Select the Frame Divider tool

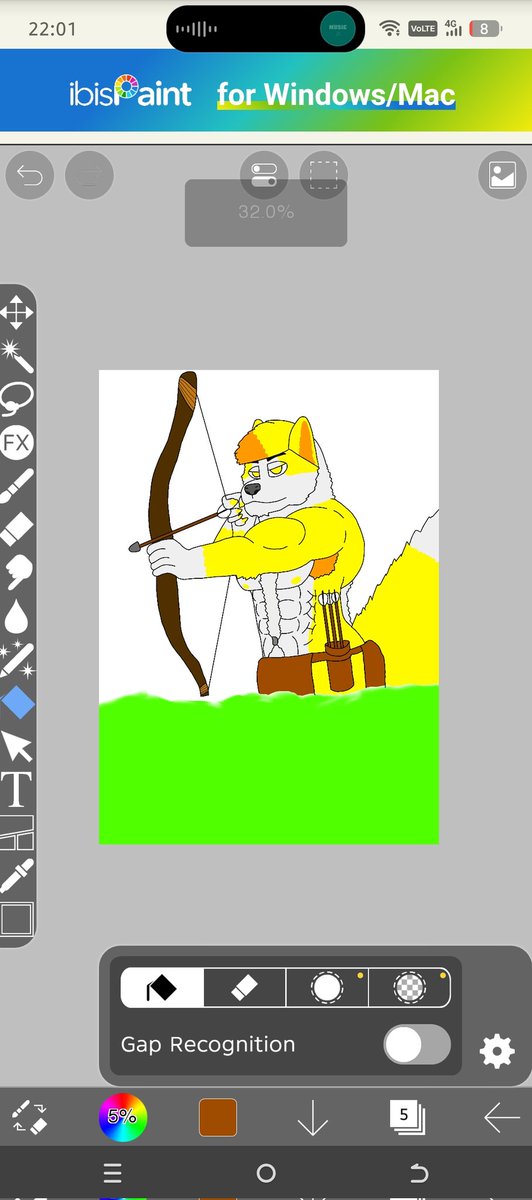pos(17,832)
